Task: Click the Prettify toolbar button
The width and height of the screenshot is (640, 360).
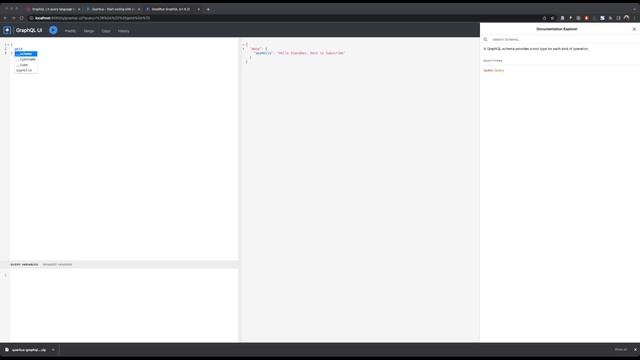Action: (70, 31)
